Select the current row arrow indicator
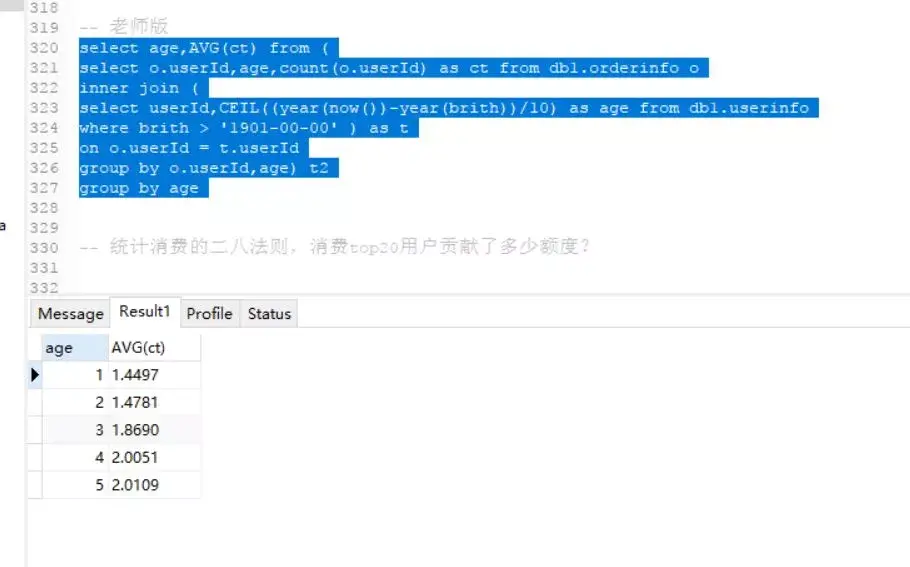This screenshot has height=567, width=910. [x=35, y=375]
